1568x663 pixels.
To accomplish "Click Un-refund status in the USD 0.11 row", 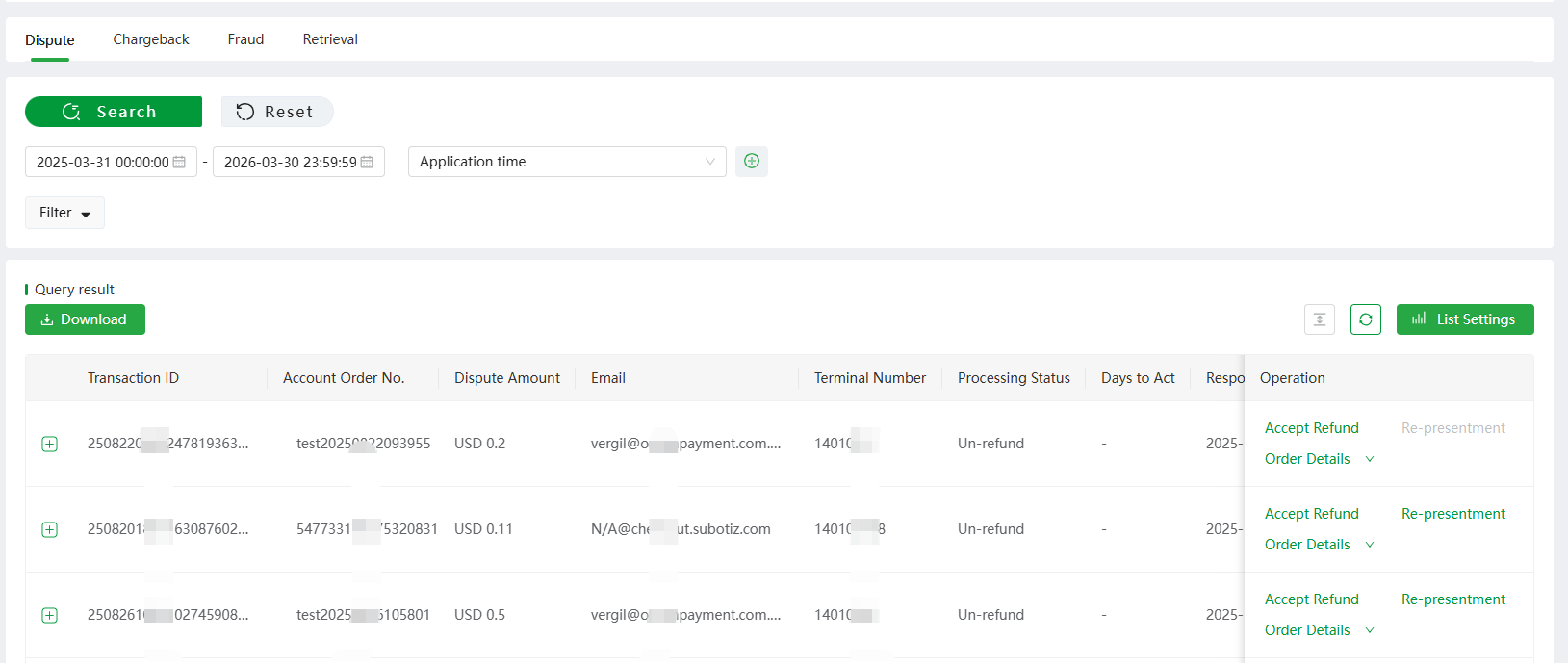I will tap(990, 529).
